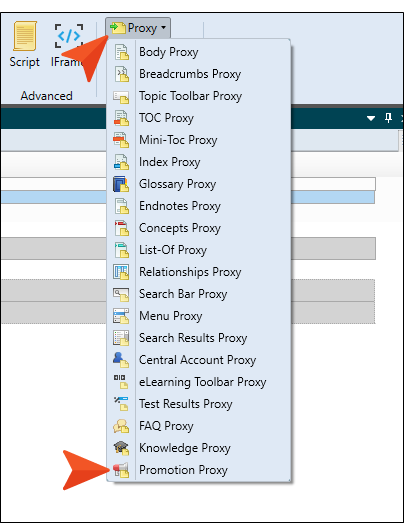Choose eLearning Toolbar Proxy

click(x=203, y=382)
